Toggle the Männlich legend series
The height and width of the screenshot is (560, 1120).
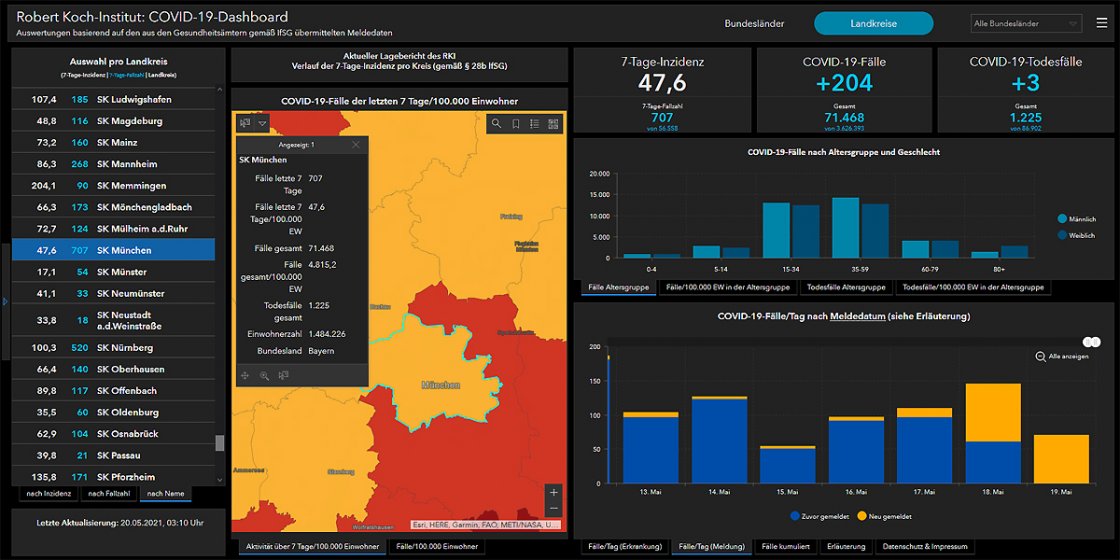pyautogui.click(x=1075, y=218)
